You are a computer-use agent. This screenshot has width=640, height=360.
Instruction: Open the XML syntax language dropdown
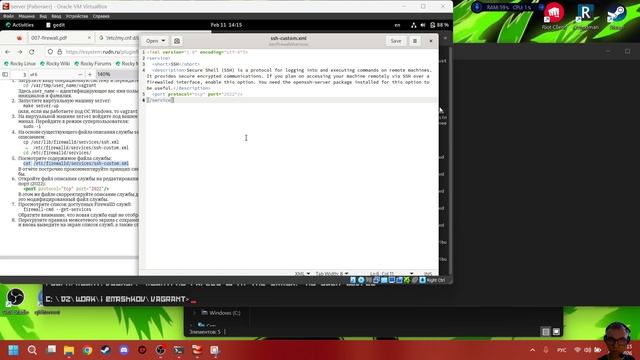(302, 273)
